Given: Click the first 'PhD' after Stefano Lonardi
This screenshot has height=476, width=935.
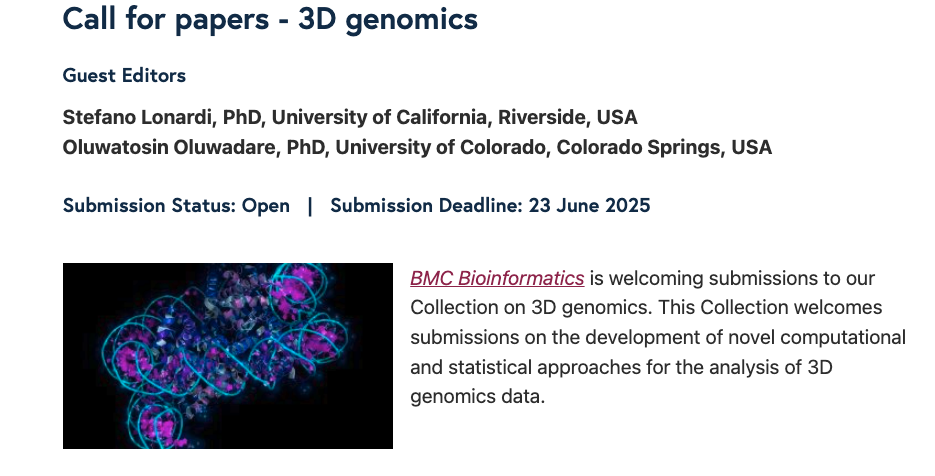Looking at the screenshot, I should (242, 117).
